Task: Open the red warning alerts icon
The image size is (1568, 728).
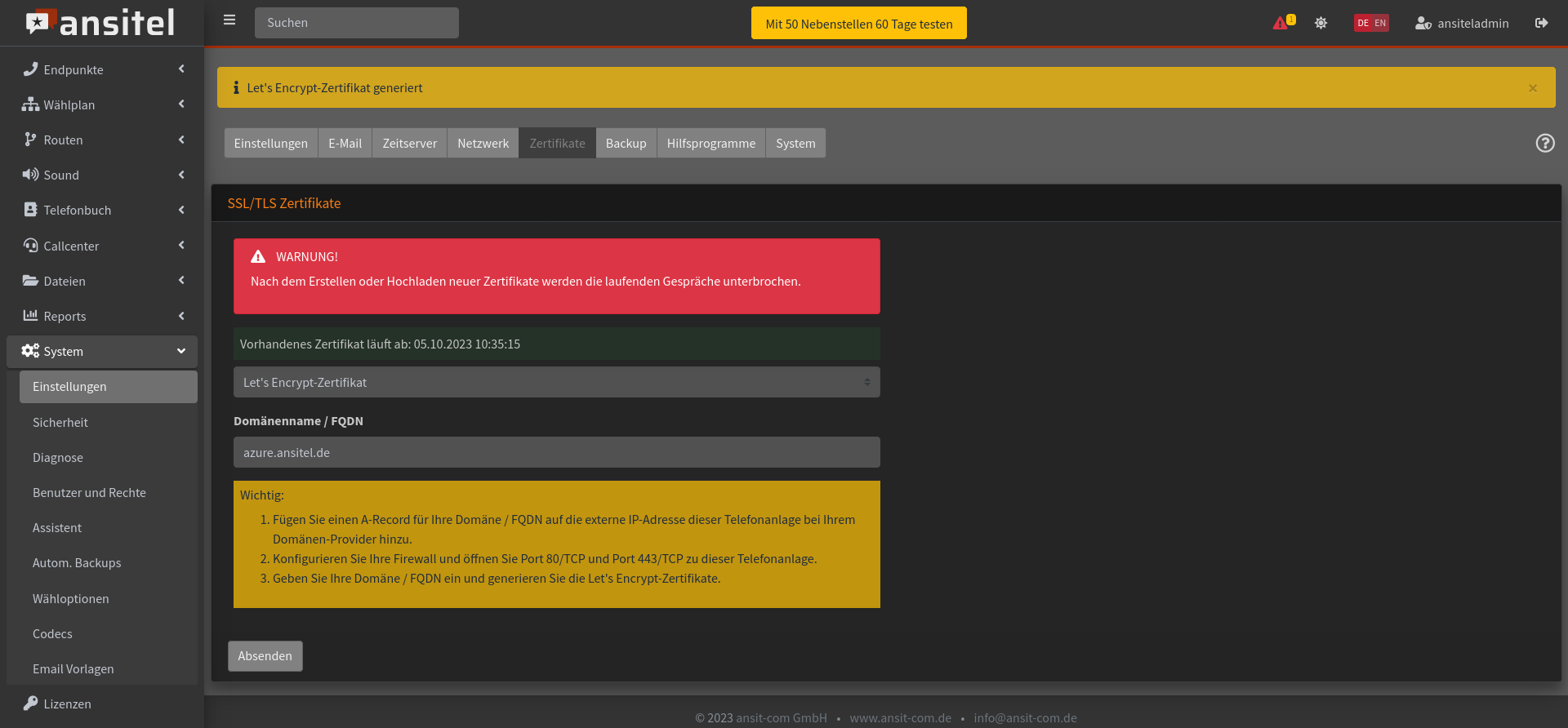Action: pyautogui.click(x=1281, y=23)
